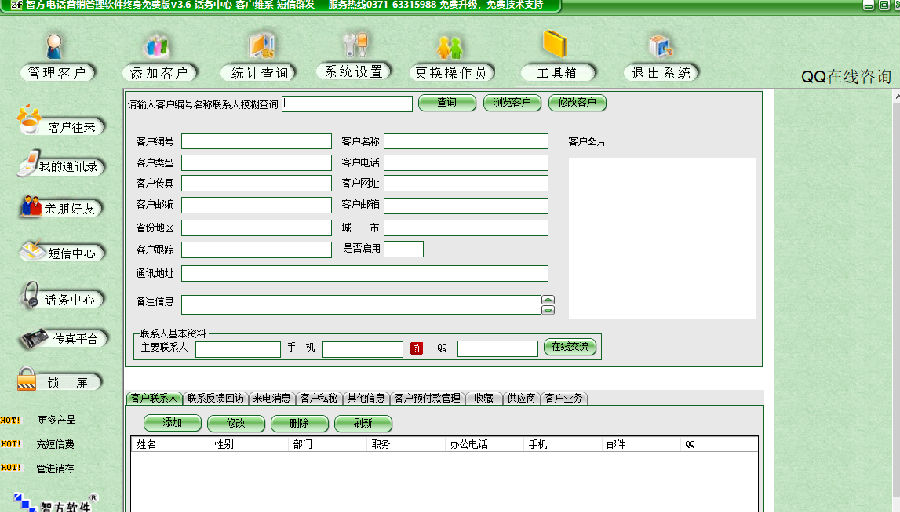The image size is (900, 512).
Task: Open 传真平台 (Fax Platform) in the sidebar
Action: pyautogui.click(x=60, y=339)
